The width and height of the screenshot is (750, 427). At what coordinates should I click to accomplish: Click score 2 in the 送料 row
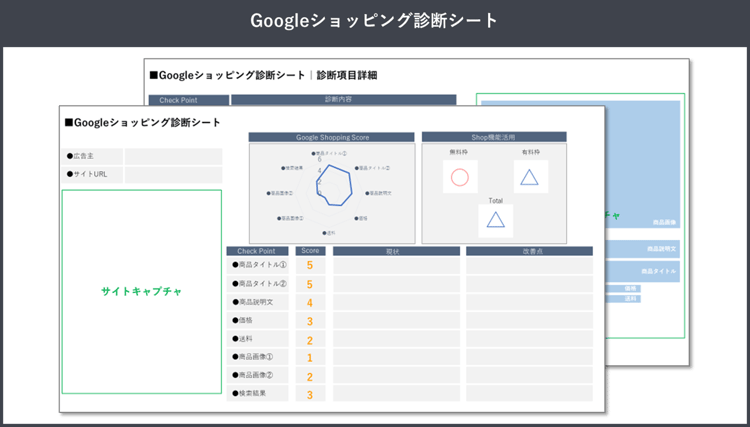pos(310,340)
